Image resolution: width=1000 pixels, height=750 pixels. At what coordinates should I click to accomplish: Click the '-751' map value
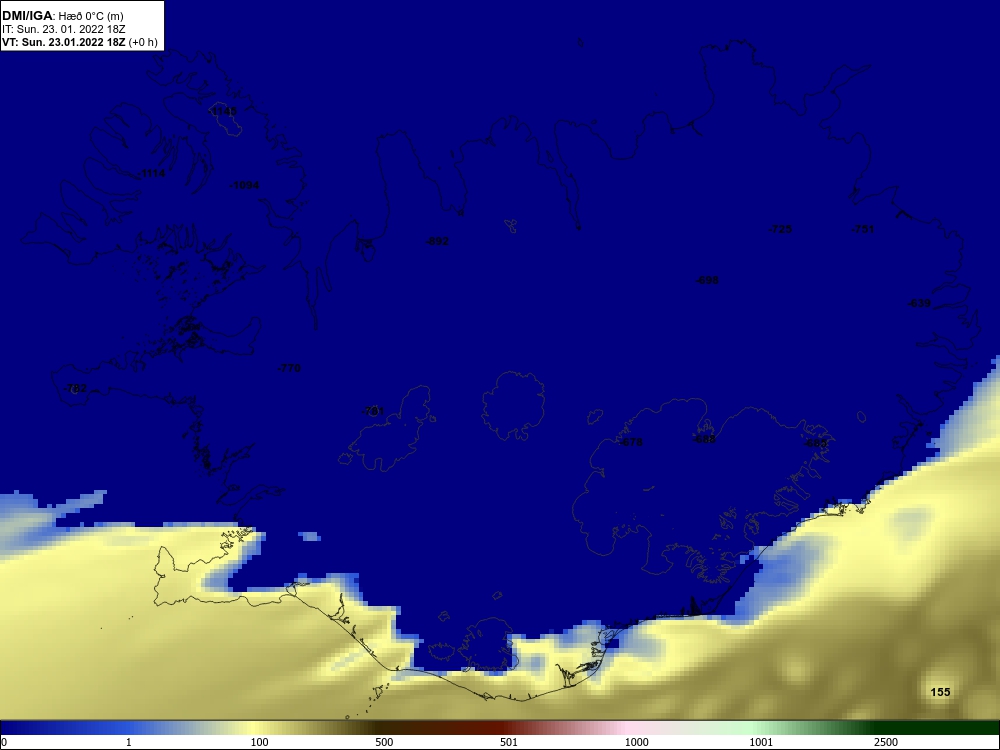(863, 229)
